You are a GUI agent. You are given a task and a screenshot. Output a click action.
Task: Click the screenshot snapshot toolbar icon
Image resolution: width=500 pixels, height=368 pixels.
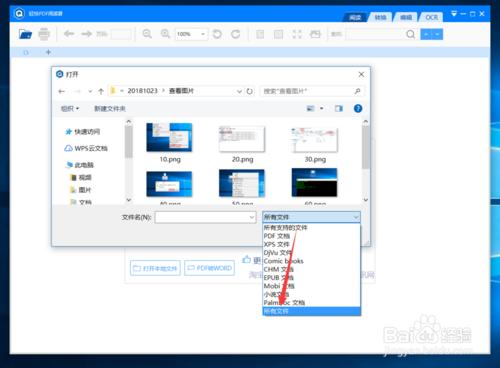pos(315,34)
